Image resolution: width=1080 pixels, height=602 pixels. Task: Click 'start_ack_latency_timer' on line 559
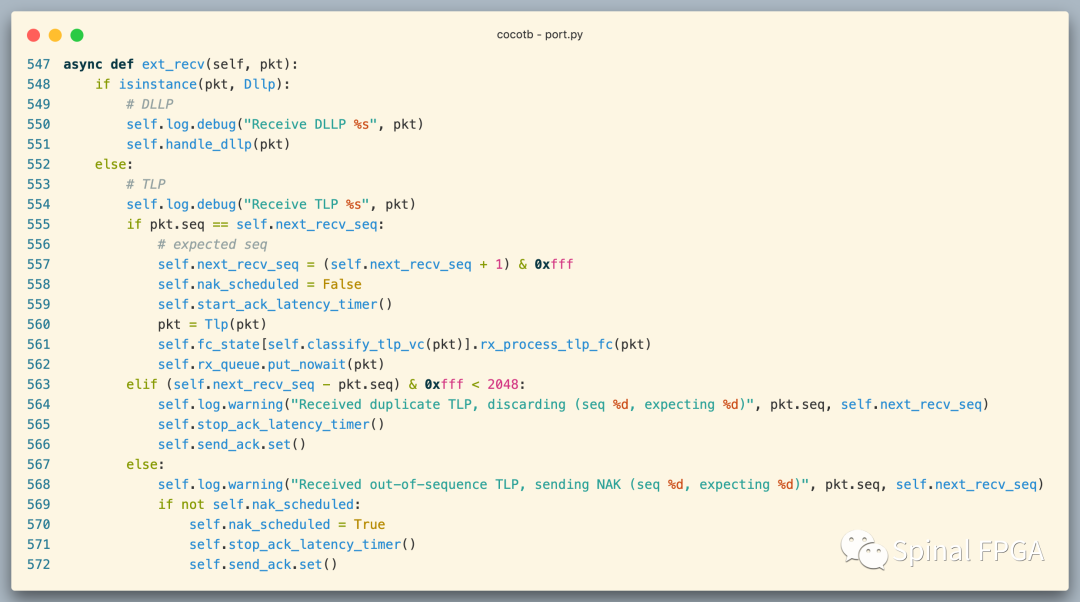click(x=287, y=304)
